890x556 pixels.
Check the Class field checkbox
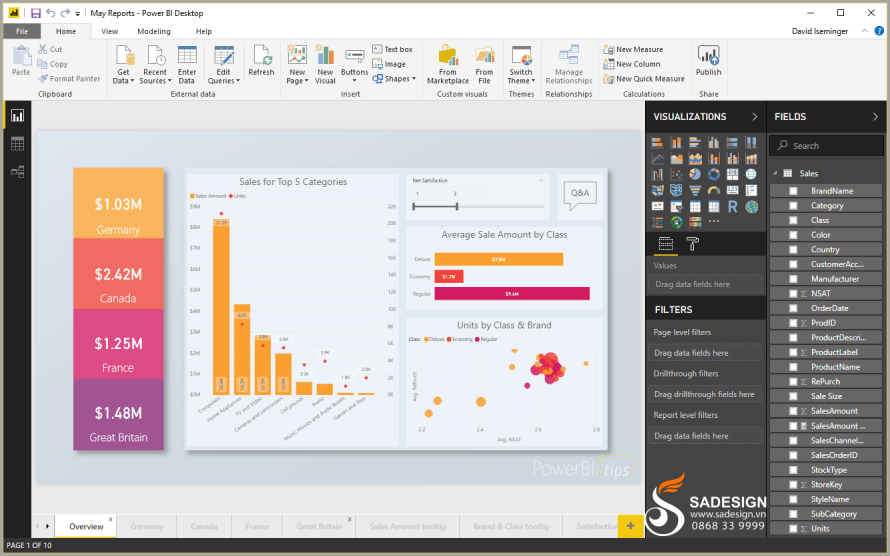[794, 220]
